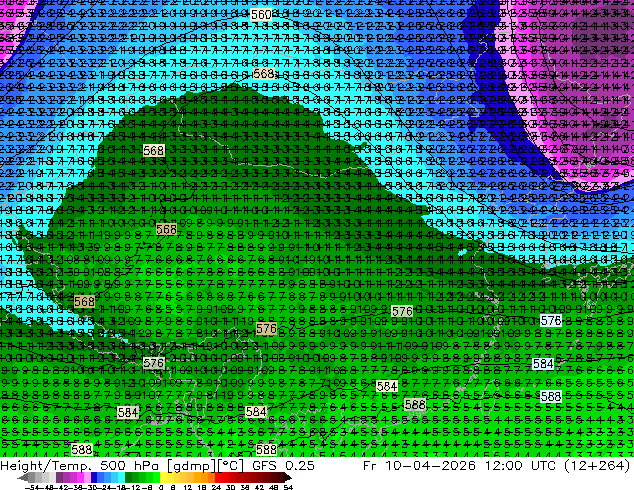Click the '12:00 UTC' time text
This screenshot has width=634, height=490.
519,466
